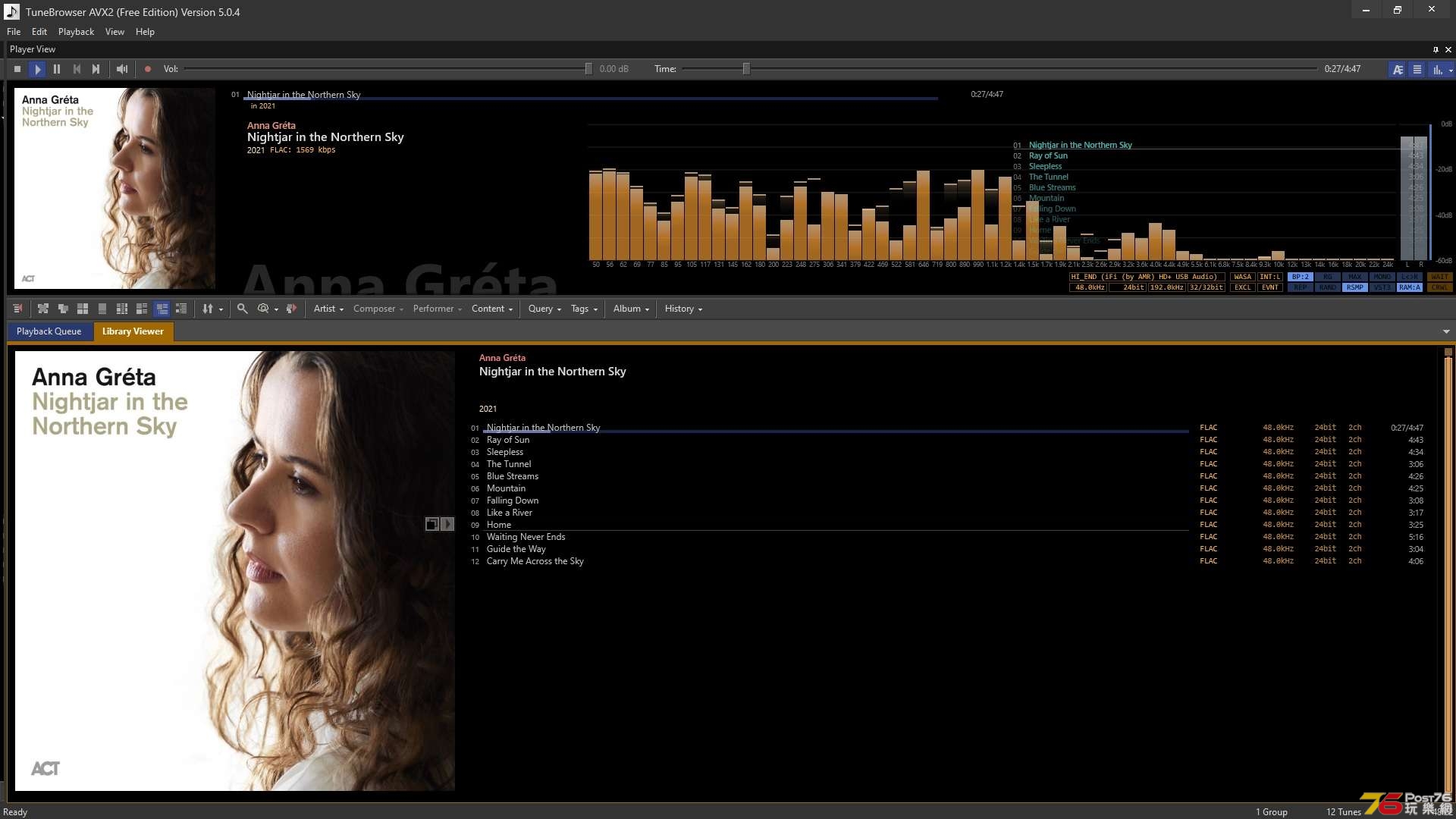The image size is (1456, 819).
Task: Click the Album toolbar button
Action: pos(631,309)
